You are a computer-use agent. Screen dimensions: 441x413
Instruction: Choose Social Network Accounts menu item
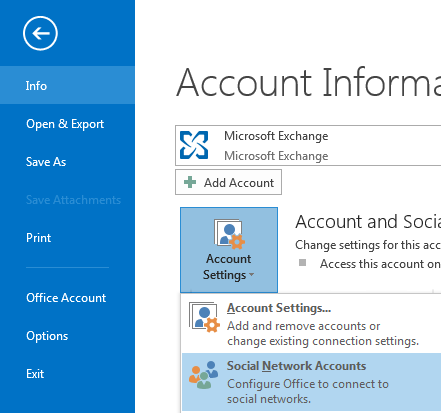tap(311, 382)
